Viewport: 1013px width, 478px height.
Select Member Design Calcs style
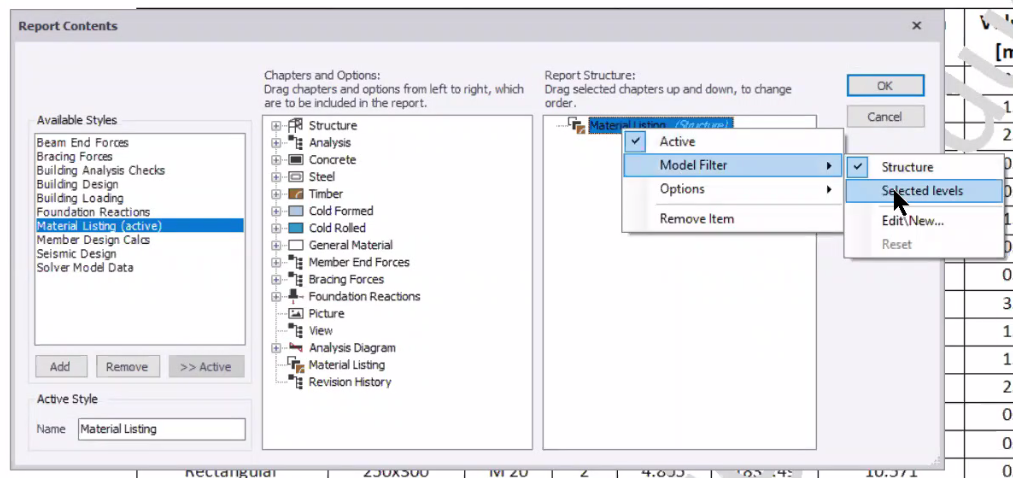pos(140,240)
